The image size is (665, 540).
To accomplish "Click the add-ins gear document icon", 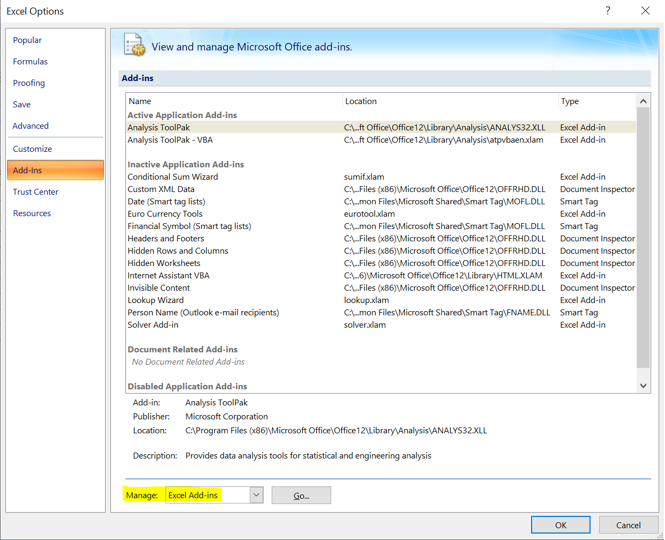I will click(x=134, y=45).
